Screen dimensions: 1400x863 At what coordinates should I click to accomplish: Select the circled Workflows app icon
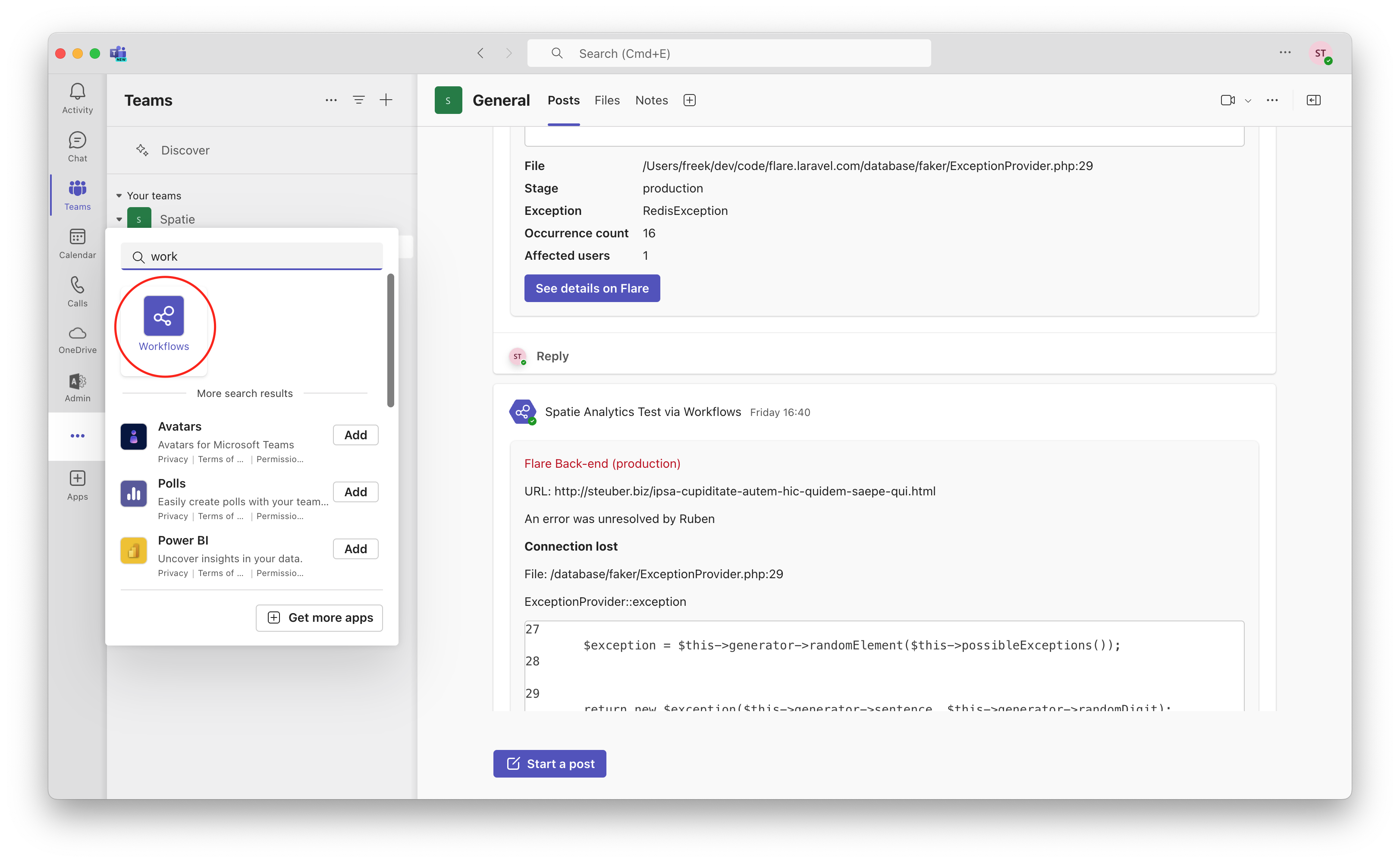coord(164,315)
